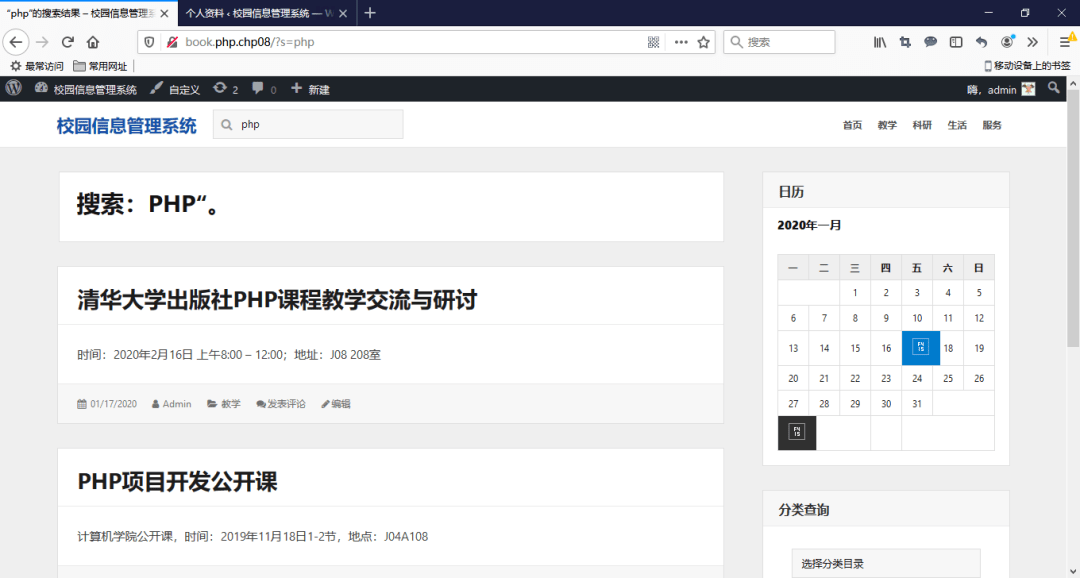This screenshot has width=1080, height=578.
Task: Open the admin bar search magnifier icon
Action: tap(1054, 88)
